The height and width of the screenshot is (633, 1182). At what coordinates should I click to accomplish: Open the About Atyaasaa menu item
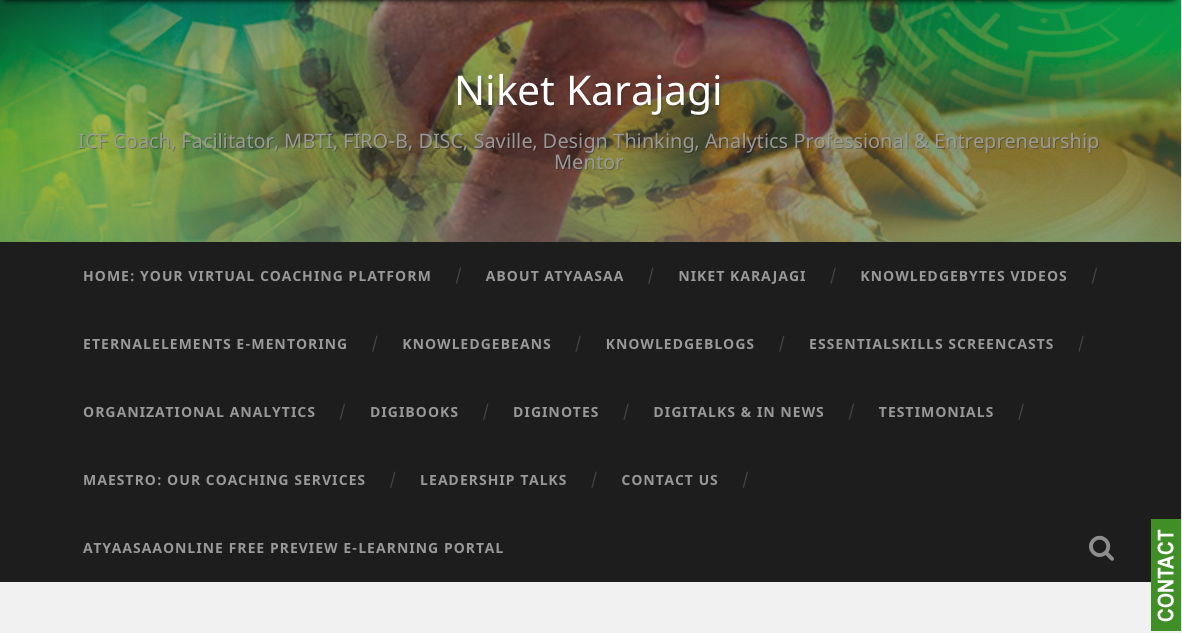[x=555, y=277]
